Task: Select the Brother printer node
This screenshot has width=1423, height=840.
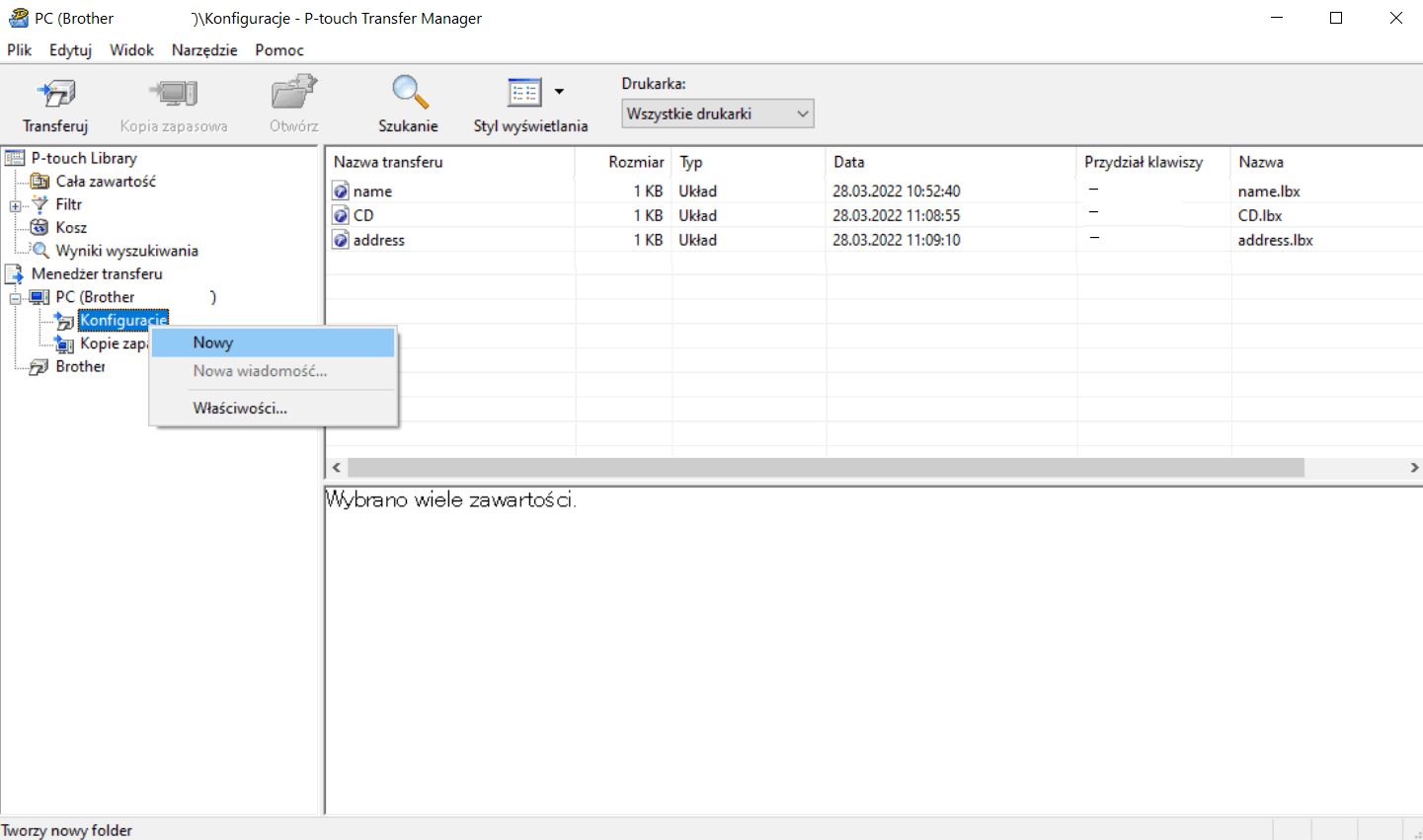Action: click(80, 366)
